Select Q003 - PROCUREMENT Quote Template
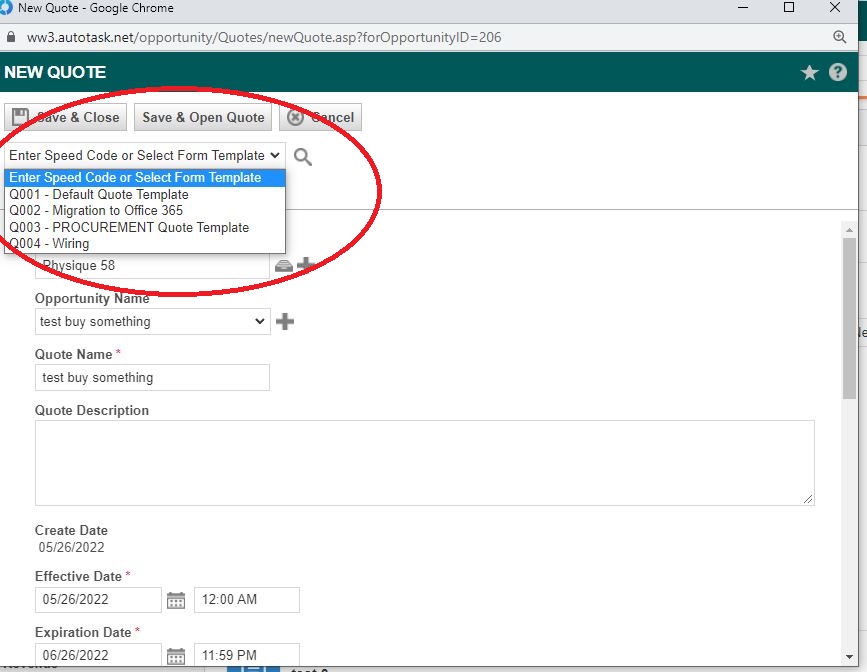This screenshot has height=672, width=867. (129, 227)
